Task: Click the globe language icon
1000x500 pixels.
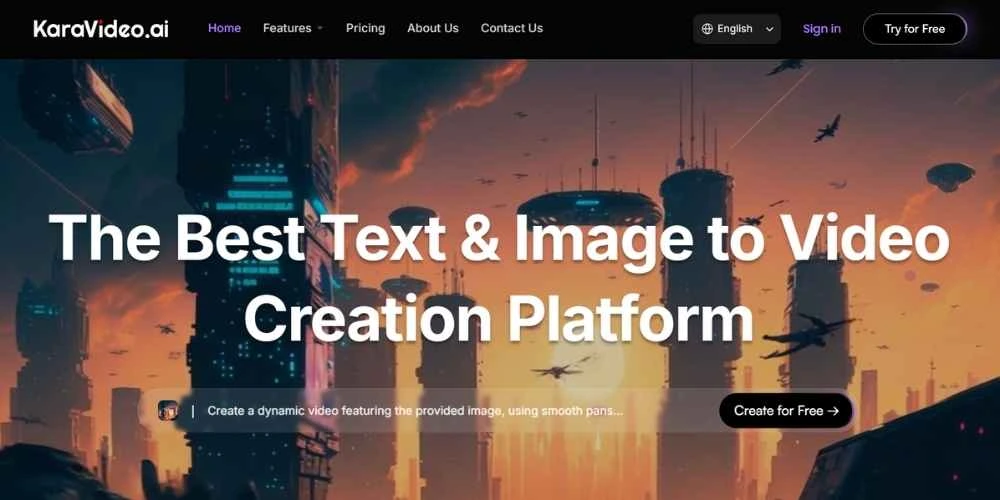Action: pyautogui.click(x=707, y=29)
